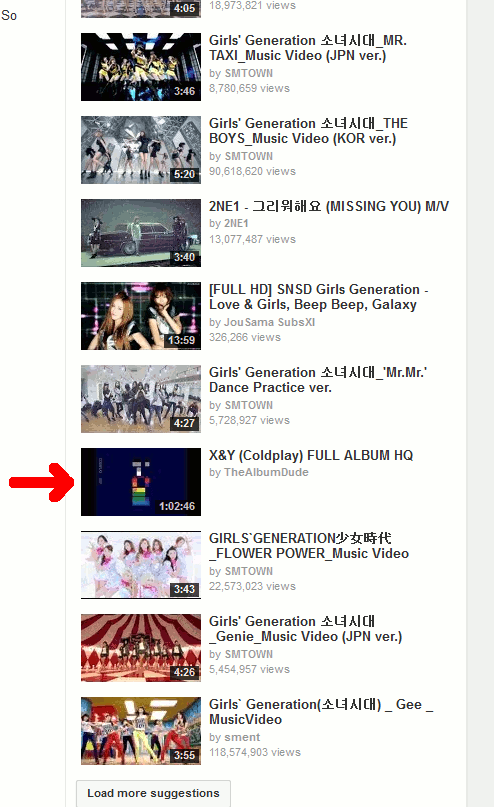Click Genie Music Video (JPN ver.) title
494x807 pixels.
pyautogui.click(x=306, y=629)
